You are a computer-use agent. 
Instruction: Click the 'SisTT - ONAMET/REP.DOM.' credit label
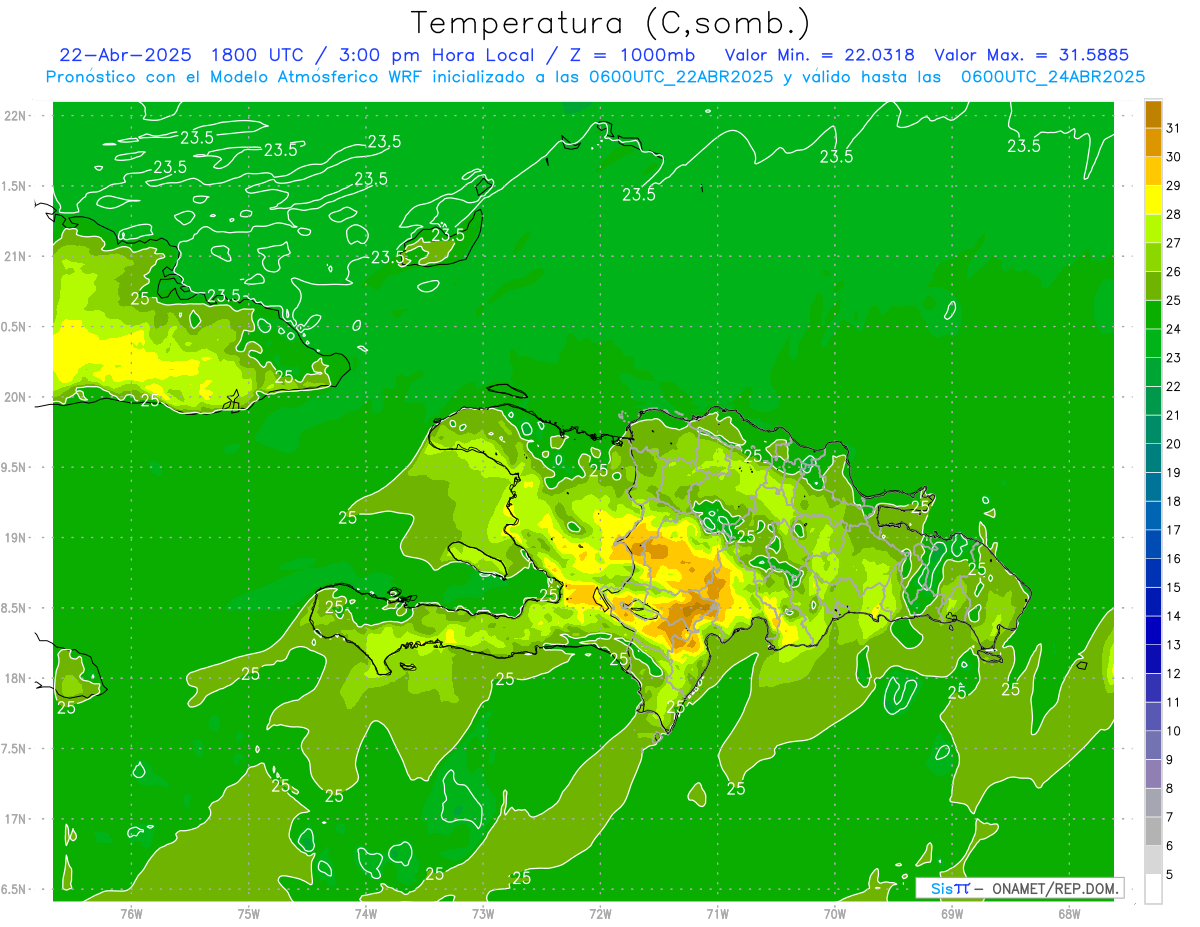[1020, 888]
